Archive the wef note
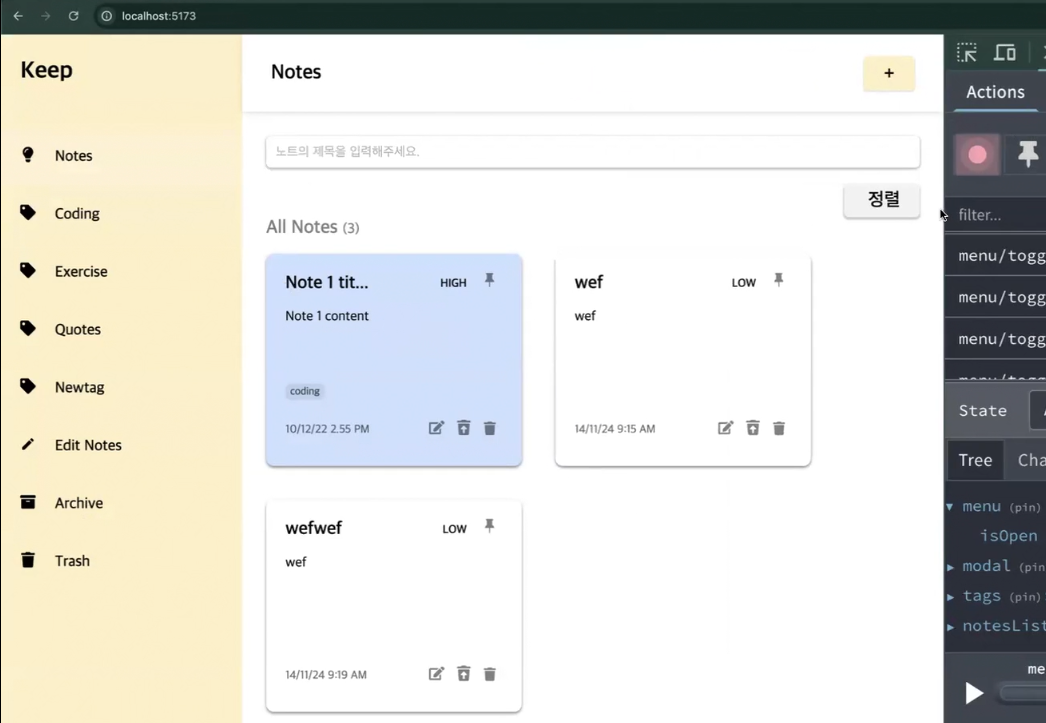Image resolution: width=1046 pixels, height=723 pixels. 752,428
